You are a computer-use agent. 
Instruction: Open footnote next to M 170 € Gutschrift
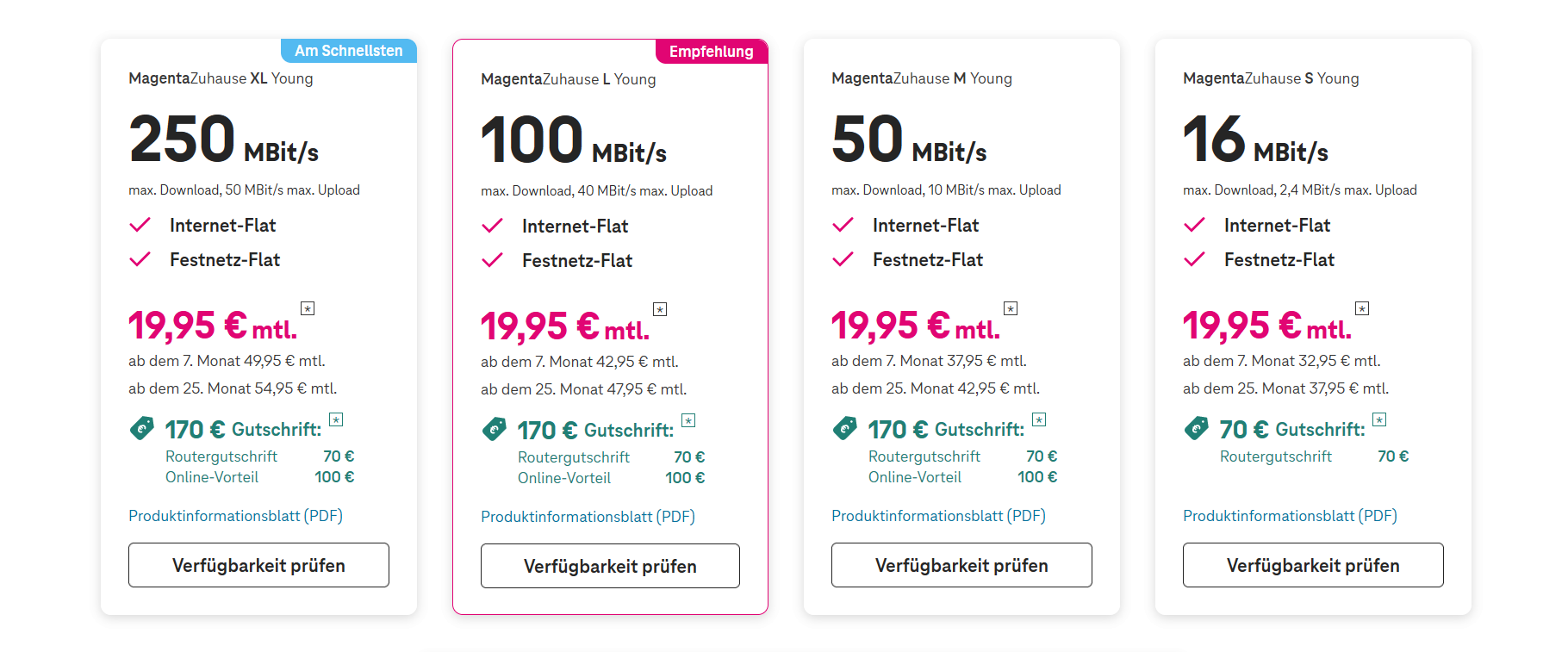1039,419
